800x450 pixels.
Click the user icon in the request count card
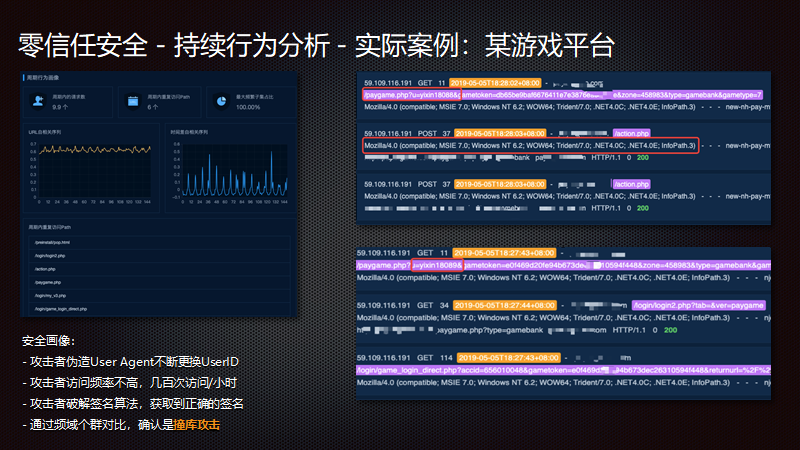tap(38, 101)
